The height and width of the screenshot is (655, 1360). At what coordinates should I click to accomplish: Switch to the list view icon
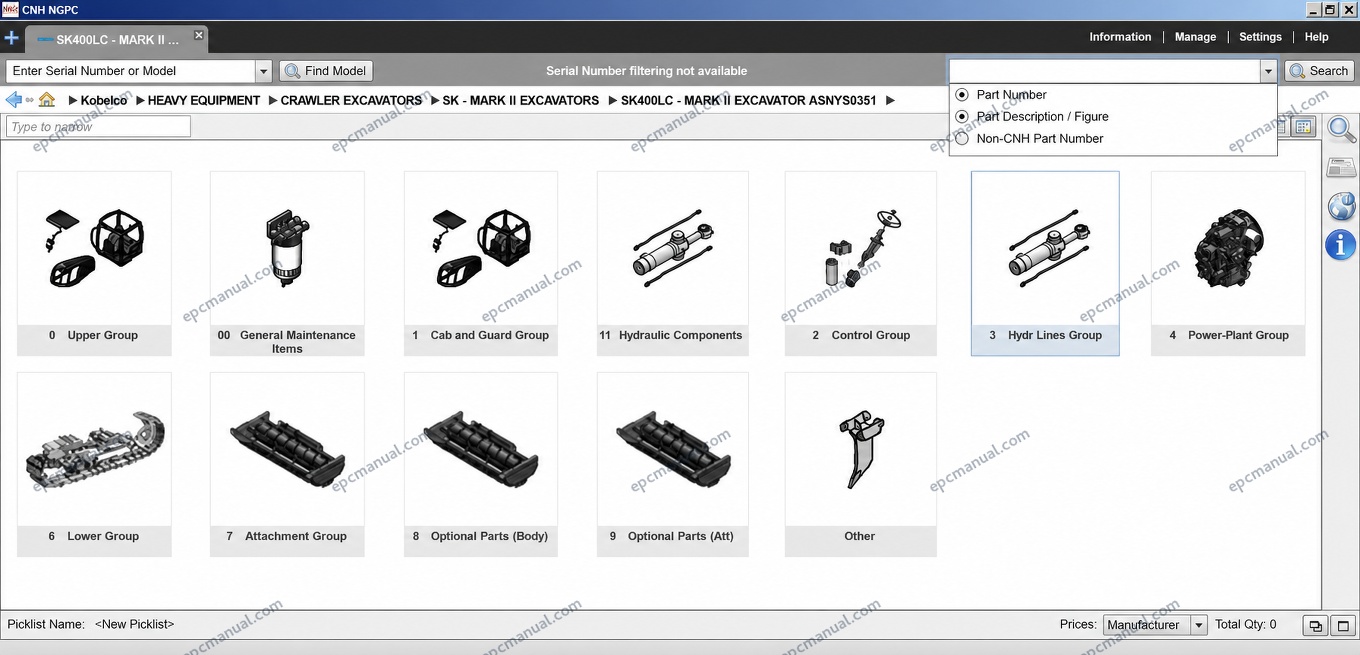pos(1283,127)
